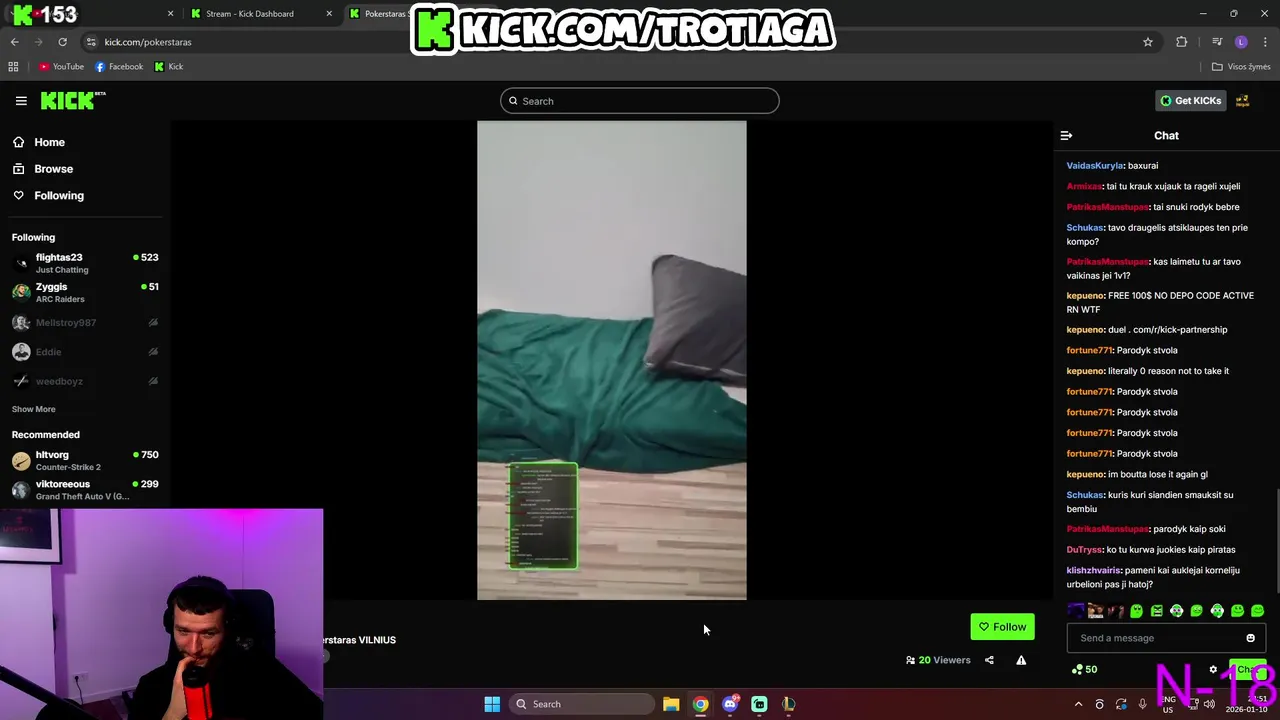Open Streamlabs icon in taskbar

tap(759, 704)
